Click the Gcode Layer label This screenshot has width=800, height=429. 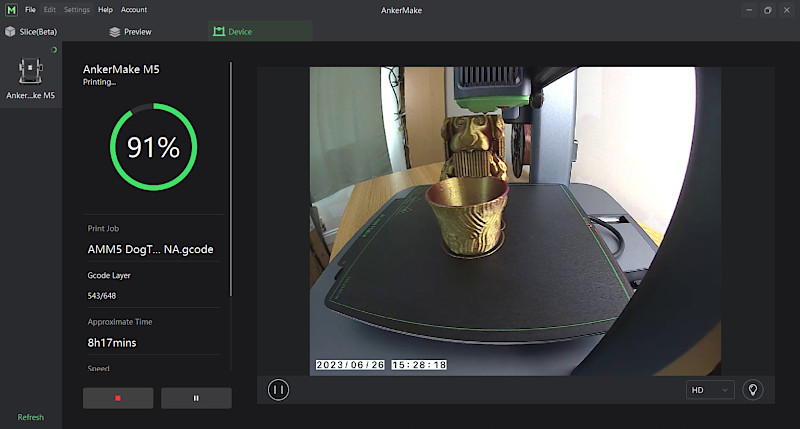click(x=109, y=275)
